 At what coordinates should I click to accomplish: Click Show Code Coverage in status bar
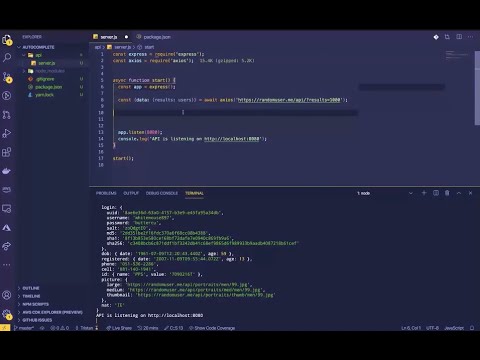point(212,328)
